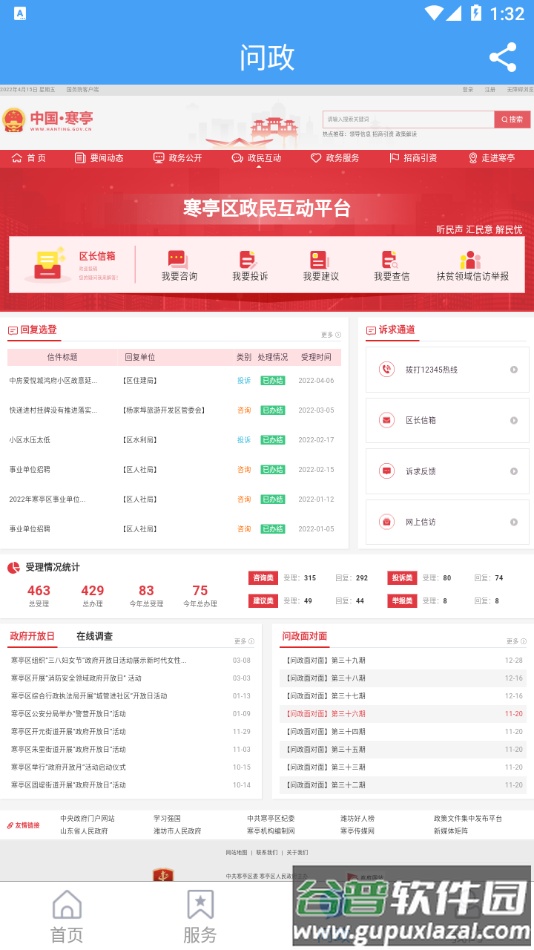Click the 我要咨询 icon
The height and width of the screenshot is (950, 534).
[x=178, y=259]
